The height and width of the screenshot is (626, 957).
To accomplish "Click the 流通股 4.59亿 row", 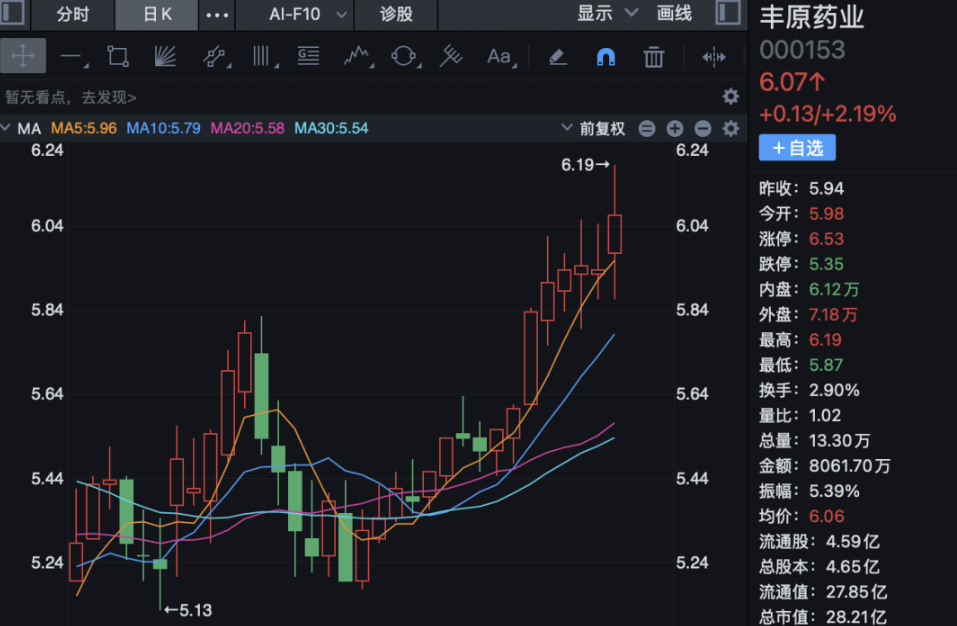I will tap(819, 542).
